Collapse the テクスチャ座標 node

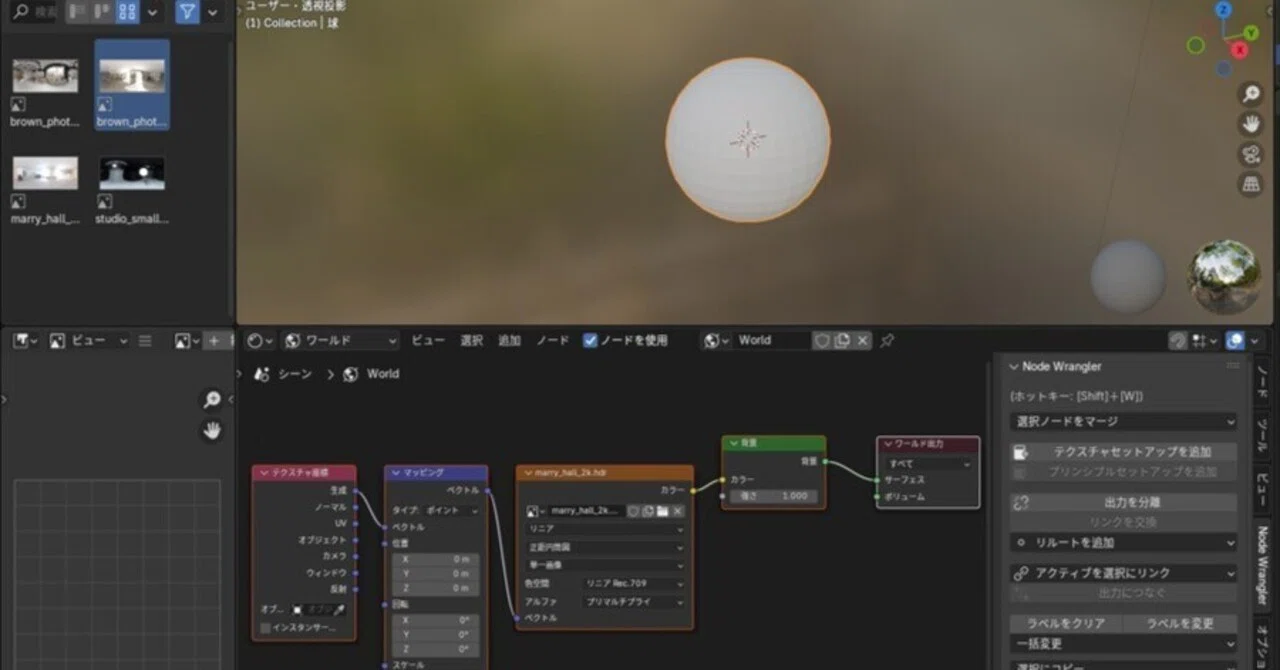(264, 472)
